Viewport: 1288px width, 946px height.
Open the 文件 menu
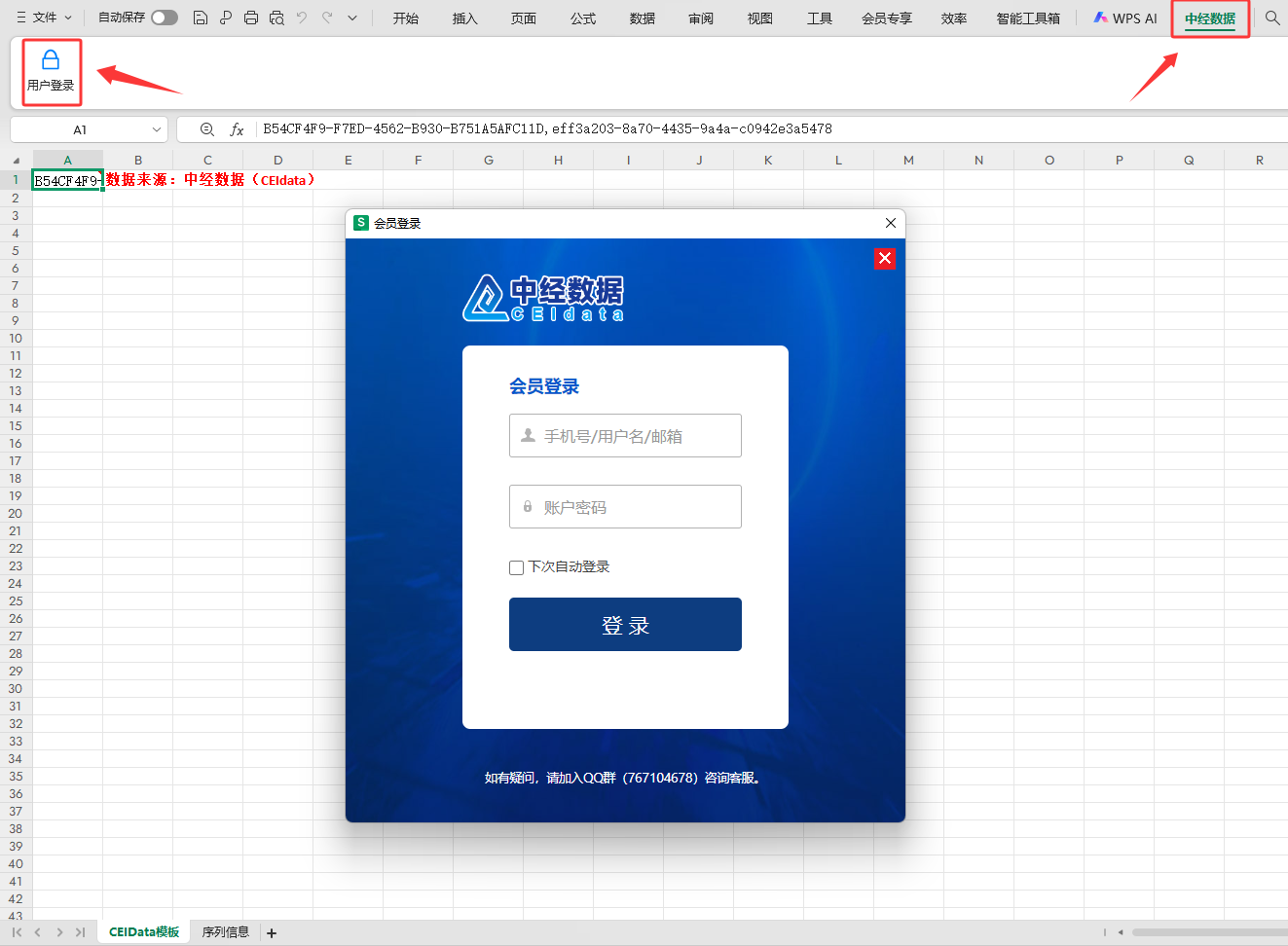(45, 18)
